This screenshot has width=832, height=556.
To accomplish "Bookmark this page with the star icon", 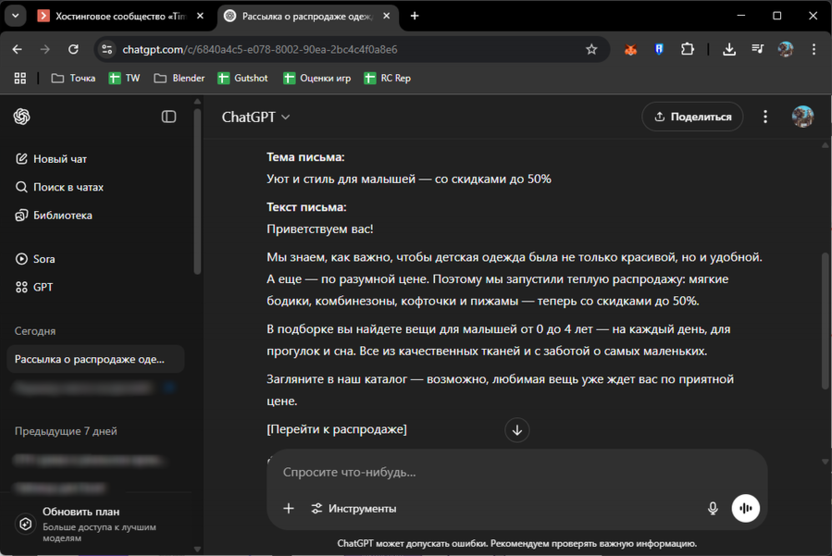I will point(591,49).
